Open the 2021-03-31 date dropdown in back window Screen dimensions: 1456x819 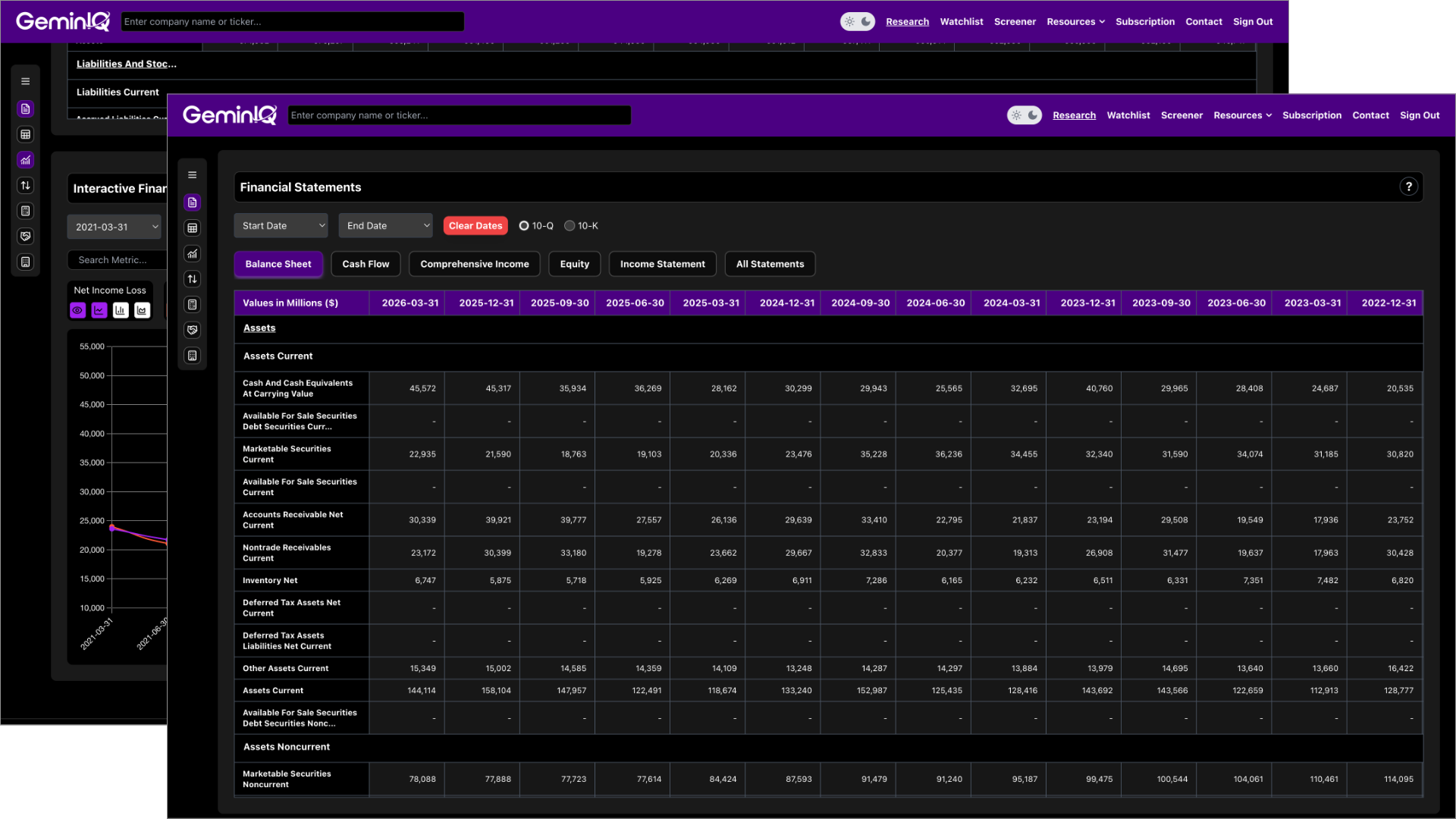pos(115,227)
